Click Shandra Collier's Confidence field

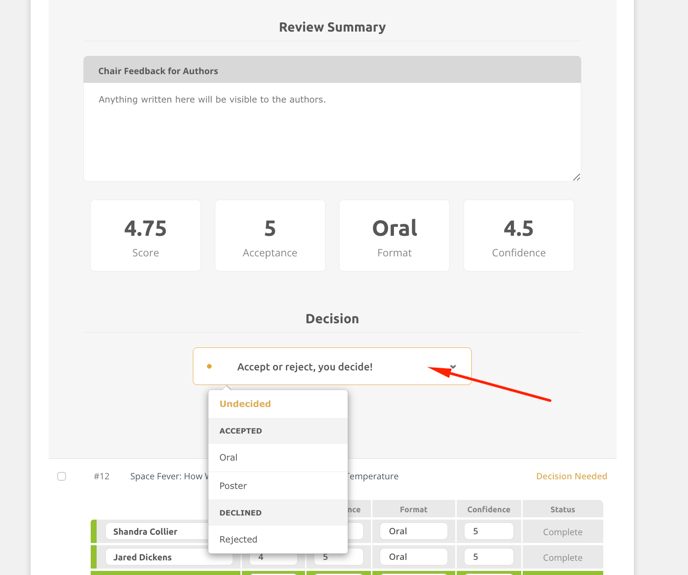(x=488, y=532)
